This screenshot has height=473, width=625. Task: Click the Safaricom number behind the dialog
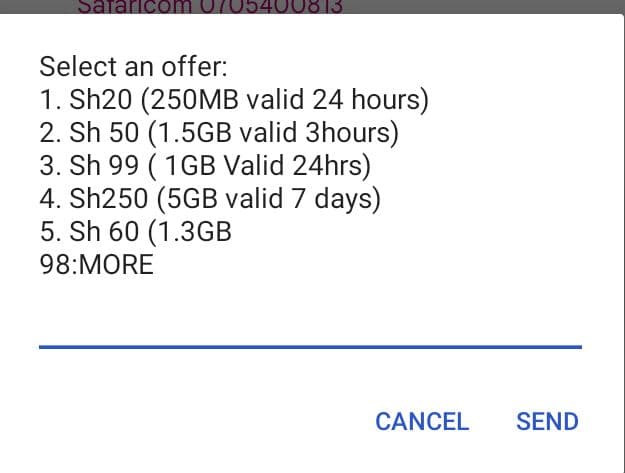tap(210, 6)
